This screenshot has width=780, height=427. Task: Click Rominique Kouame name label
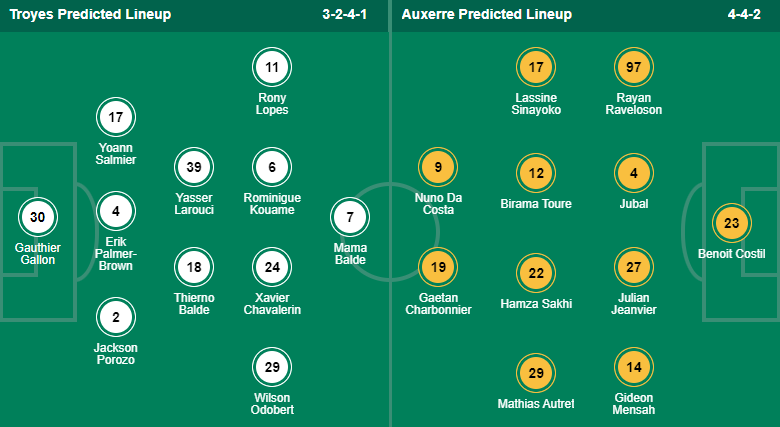272,204
